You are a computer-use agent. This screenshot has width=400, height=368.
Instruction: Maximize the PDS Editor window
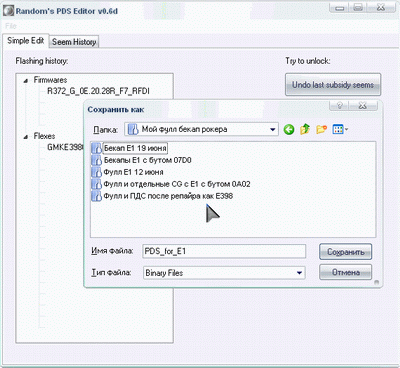click(x=358, y=7)
